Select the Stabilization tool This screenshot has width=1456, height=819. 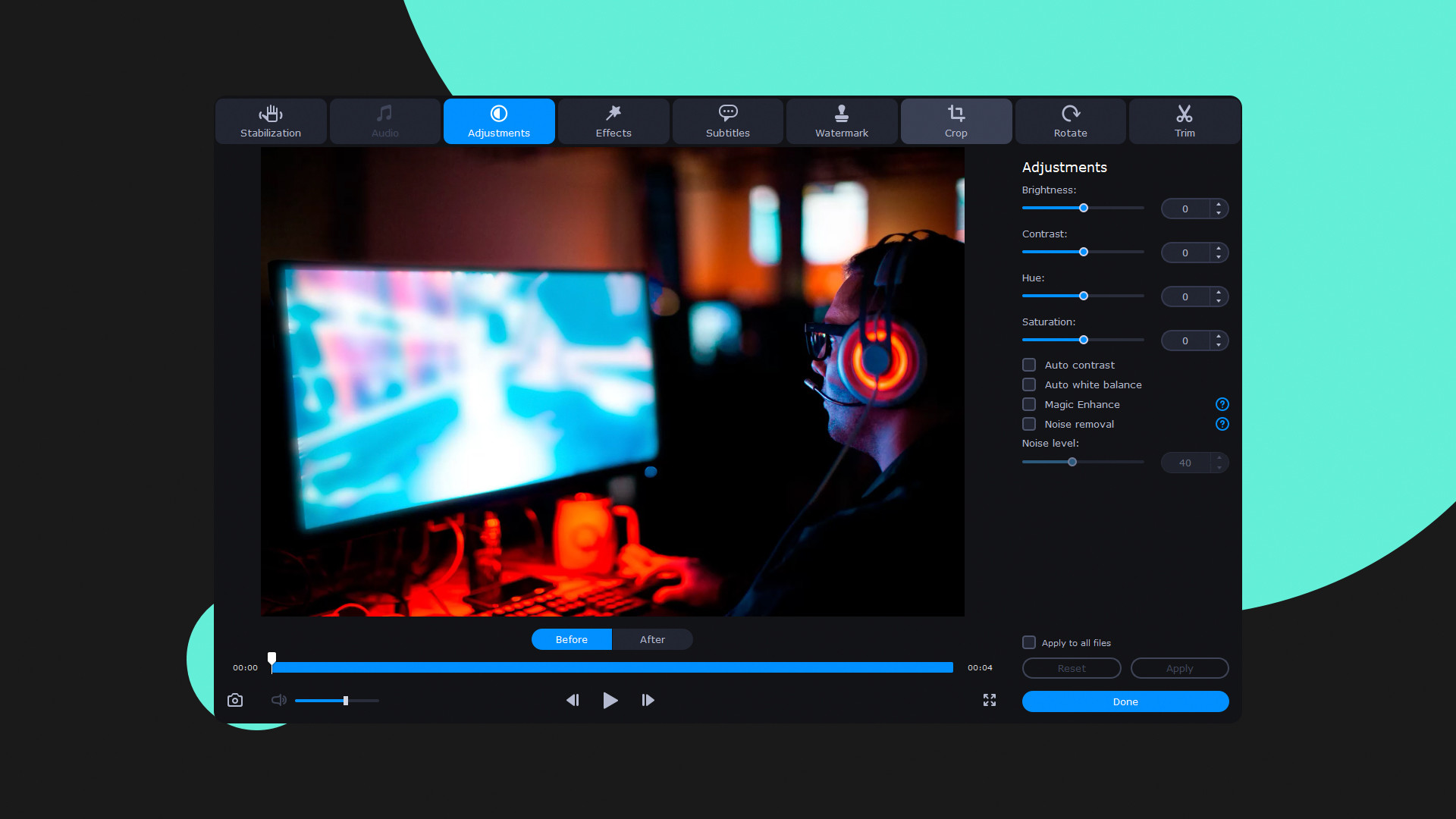point(271,121)
